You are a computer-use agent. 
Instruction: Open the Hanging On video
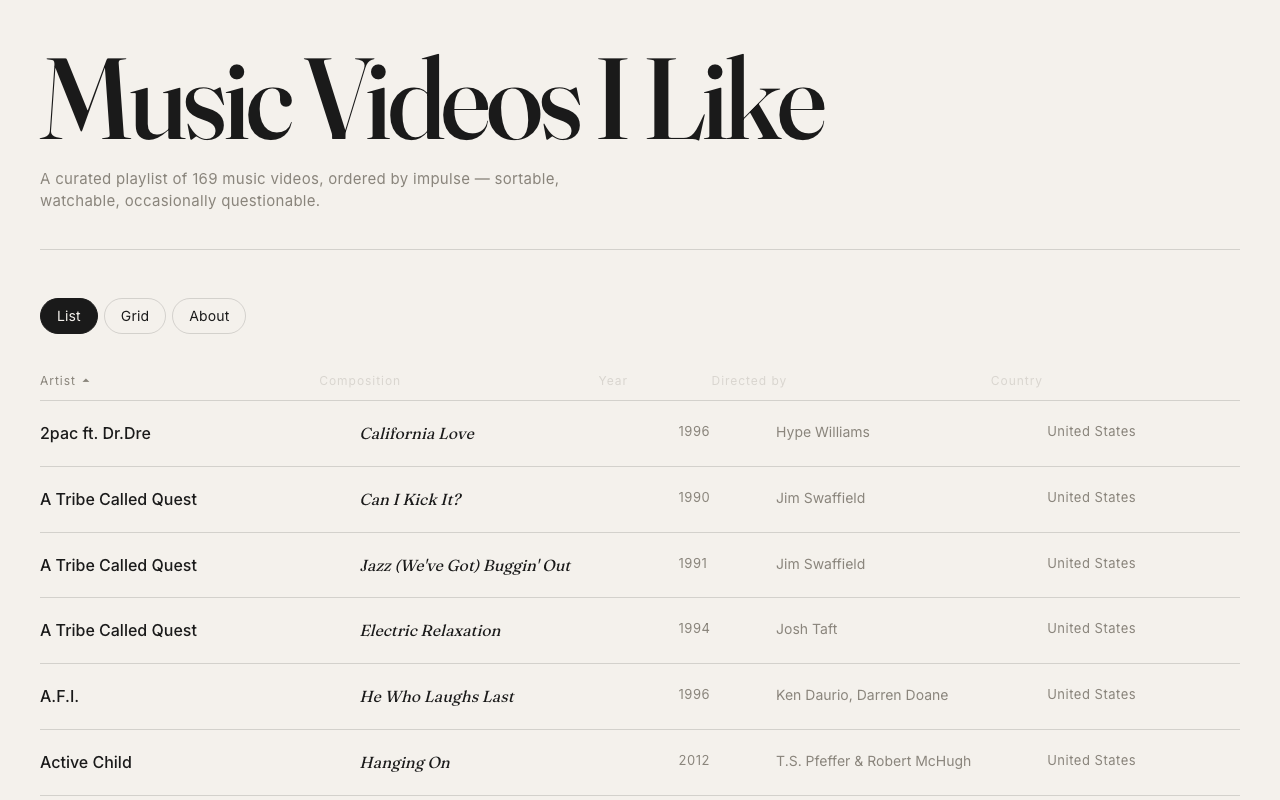click(405, 762)
